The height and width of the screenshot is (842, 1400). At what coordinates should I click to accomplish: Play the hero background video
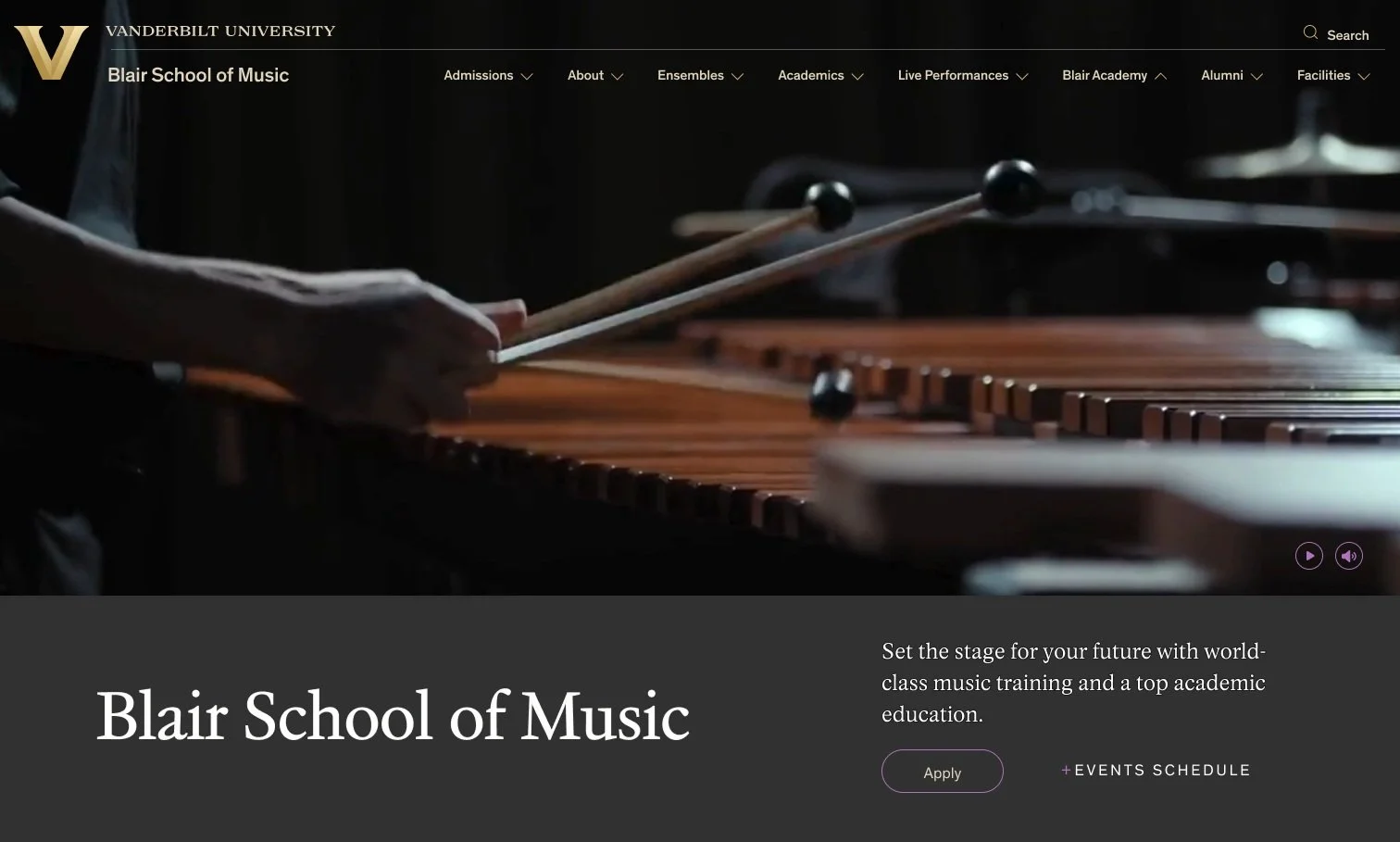[1308, 556]
